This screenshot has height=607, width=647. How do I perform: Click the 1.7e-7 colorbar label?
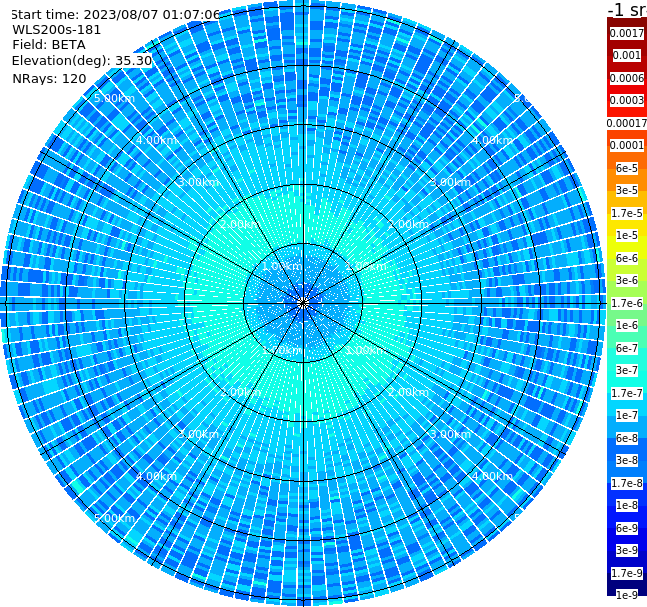pyautogui.click(x=627, y=393)
